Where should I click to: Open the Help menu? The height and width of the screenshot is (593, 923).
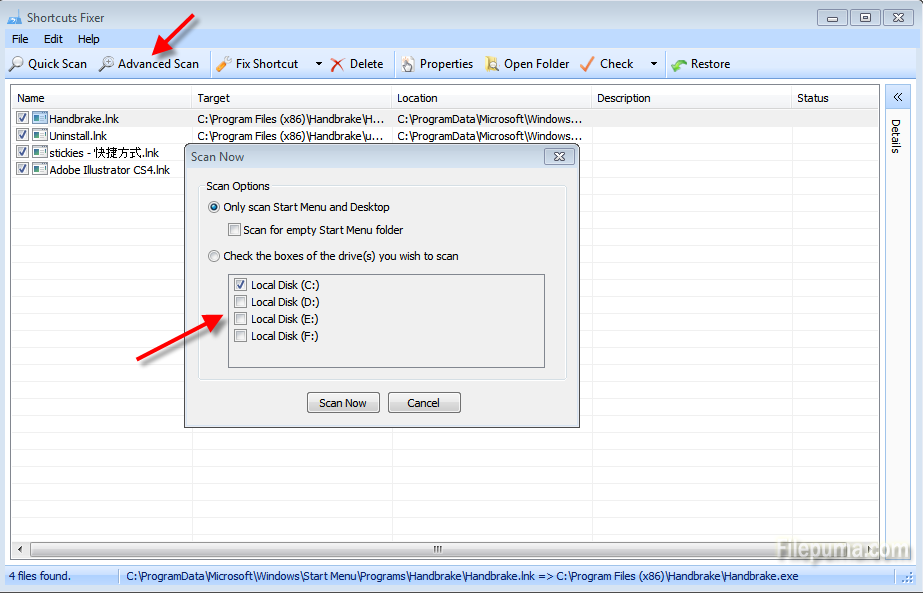pos(89,39)
